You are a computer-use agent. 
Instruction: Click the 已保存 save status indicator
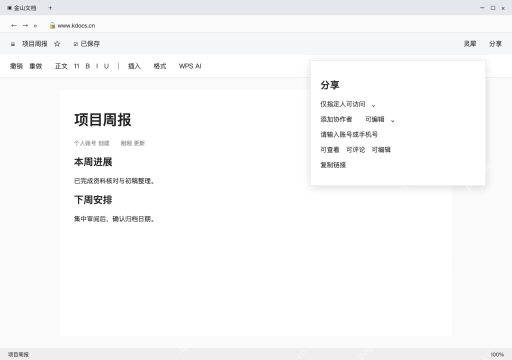[87, 44]
